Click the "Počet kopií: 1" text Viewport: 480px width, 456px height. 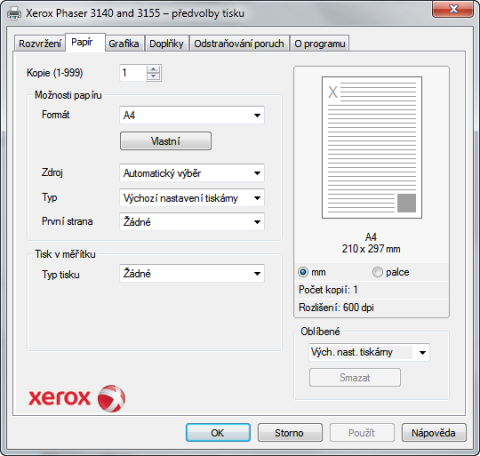tap(328, 290)
